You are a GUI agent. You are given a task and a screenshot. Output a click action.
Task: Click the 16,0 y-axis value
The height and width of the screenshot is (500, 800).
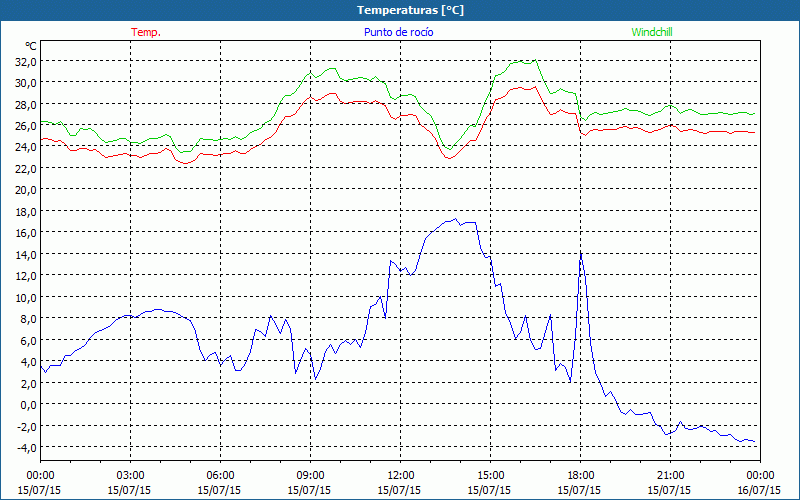click(x=27, y=233)
